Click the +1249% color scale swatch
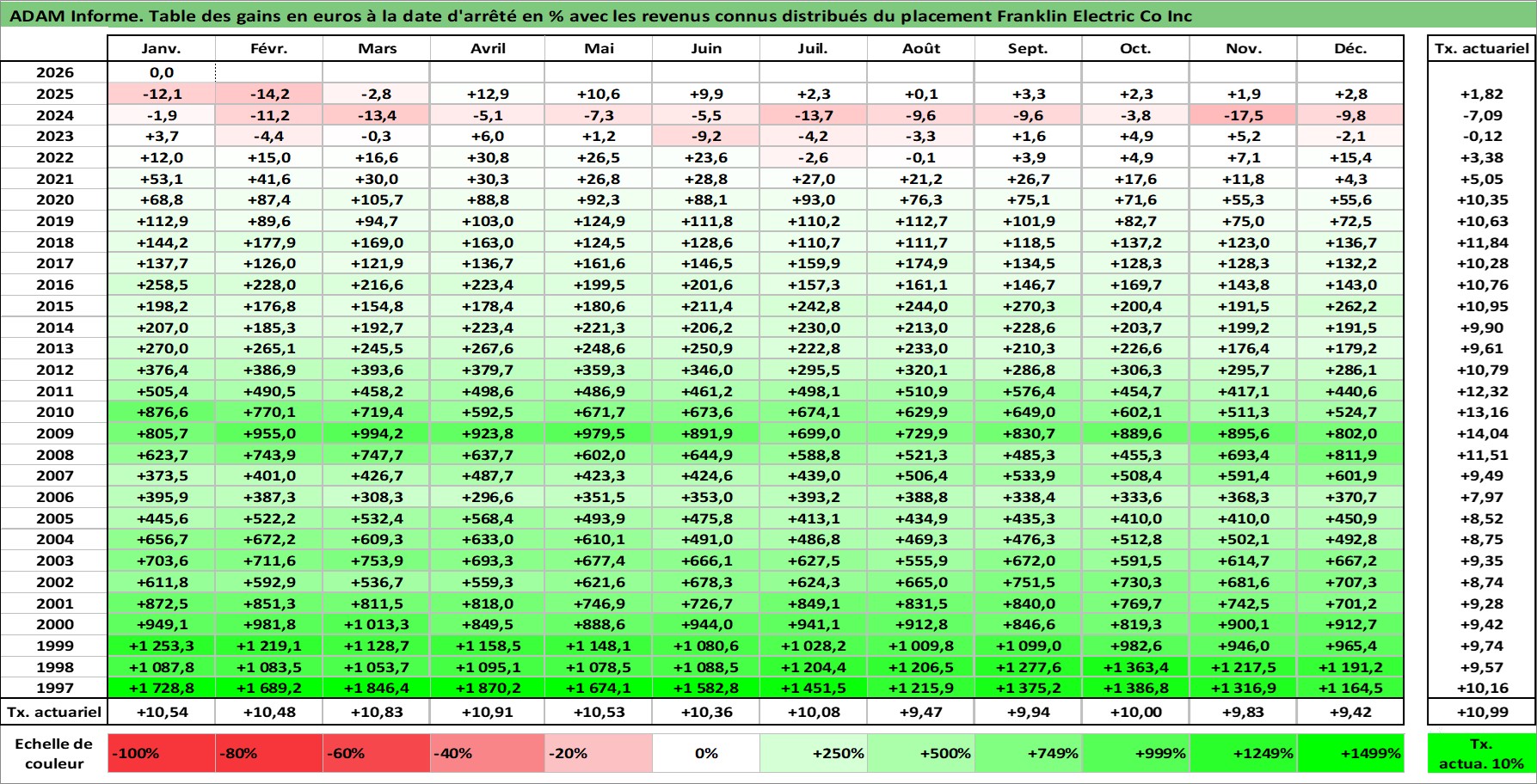The image size is (1537, 784). pyautogui.click(x=1243, y=753)
